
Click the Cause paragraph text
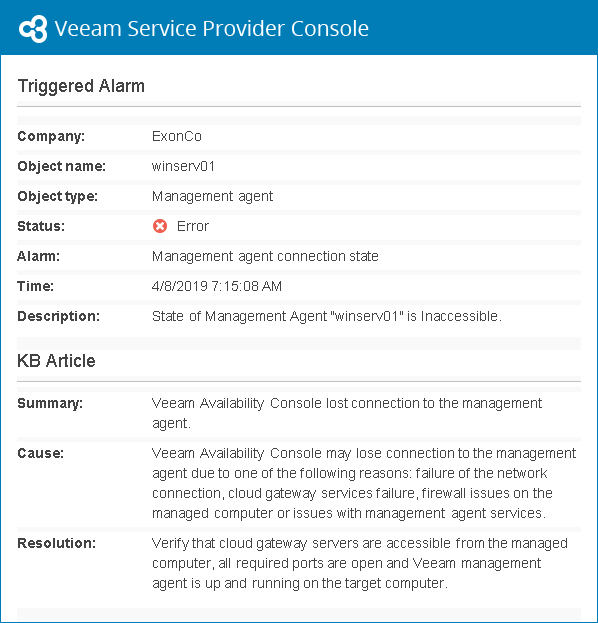coord(364,483)
